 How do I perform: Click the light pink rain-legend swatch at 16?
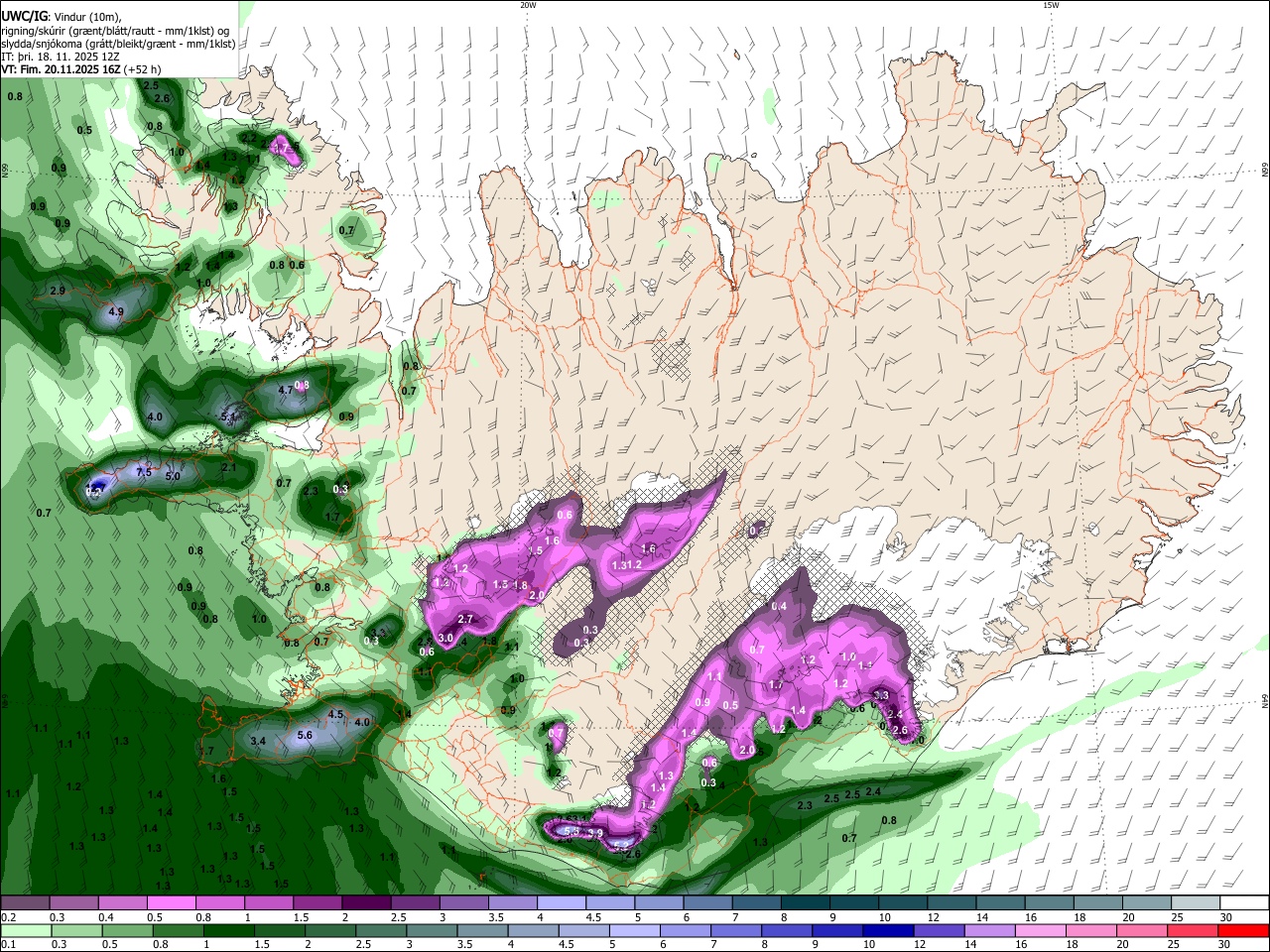tap(1038, 930)
